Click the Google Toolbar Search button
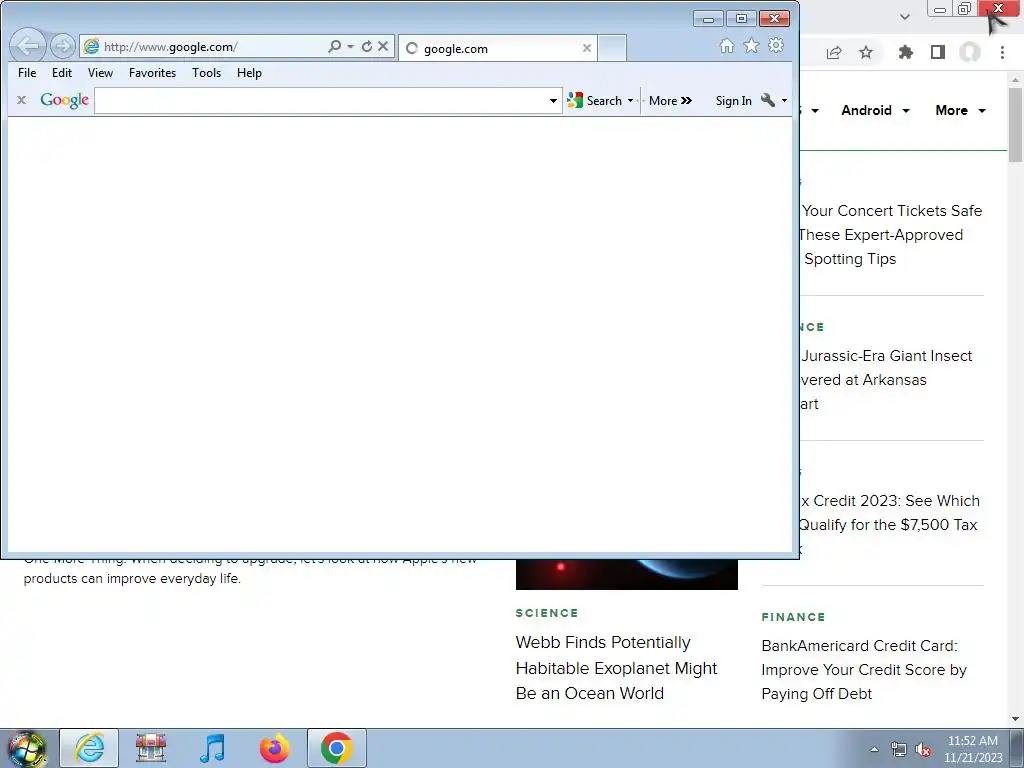The image size is (1024, 768). tap(595, 101)
